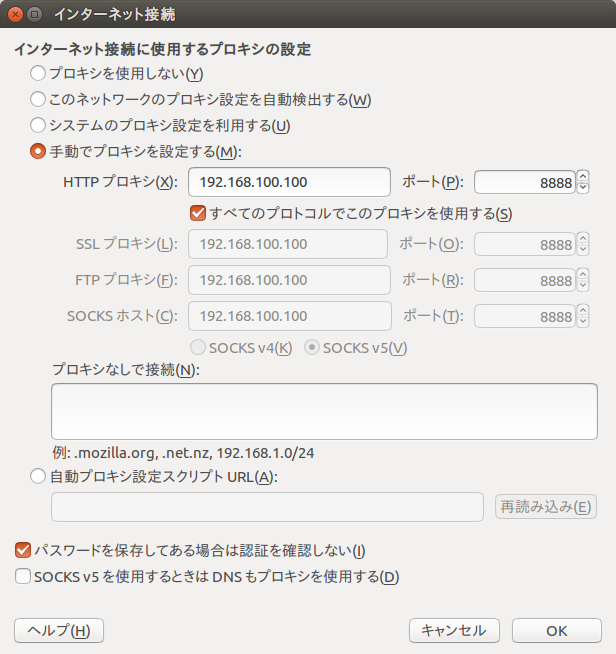Select automatic proxy configuration script URL radio (A)
The width and height of the screenshot is (616, 654).
[38, 476]
